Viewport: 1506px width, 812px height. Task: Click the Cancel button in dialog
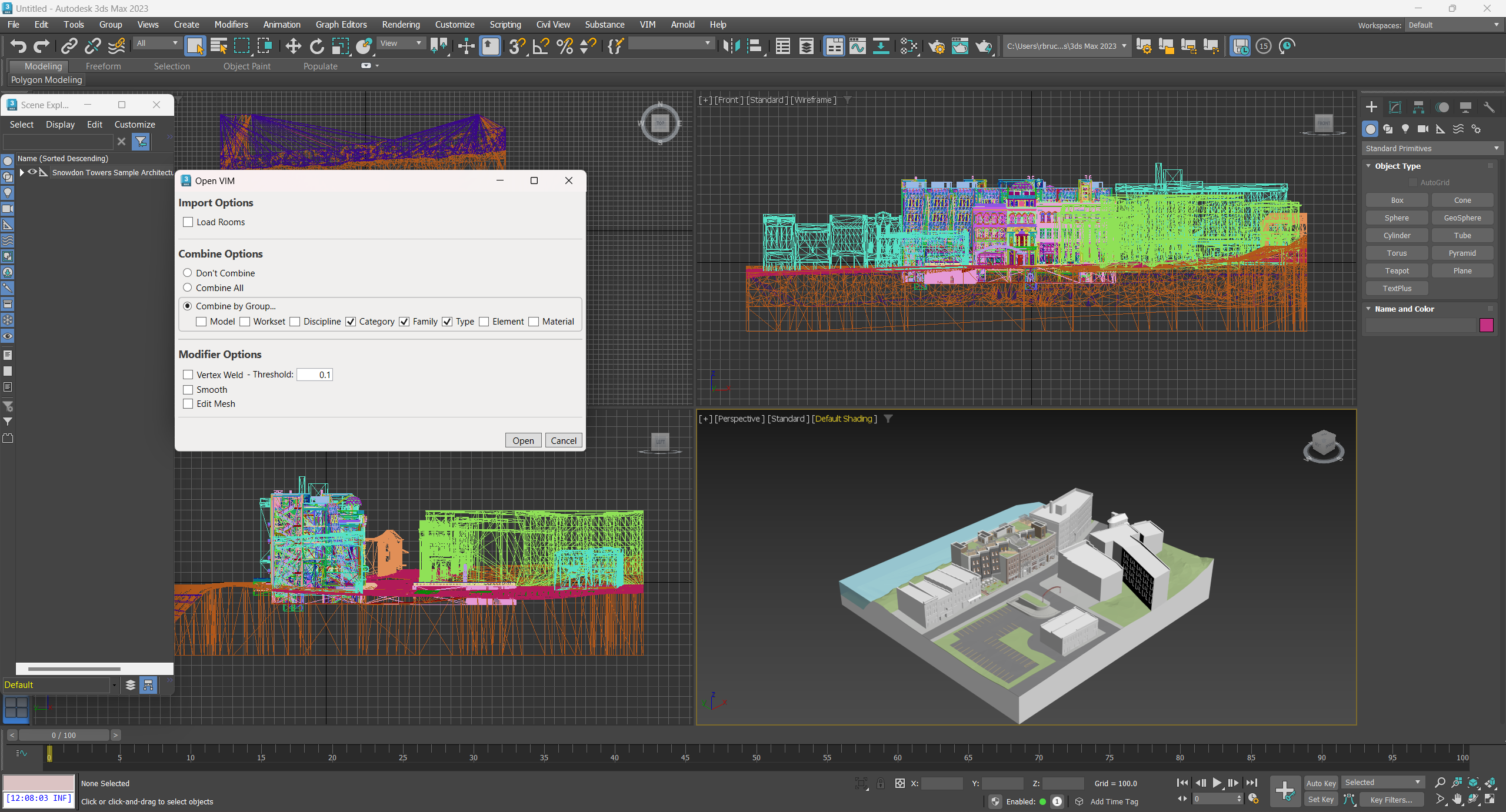click(564, 440)
